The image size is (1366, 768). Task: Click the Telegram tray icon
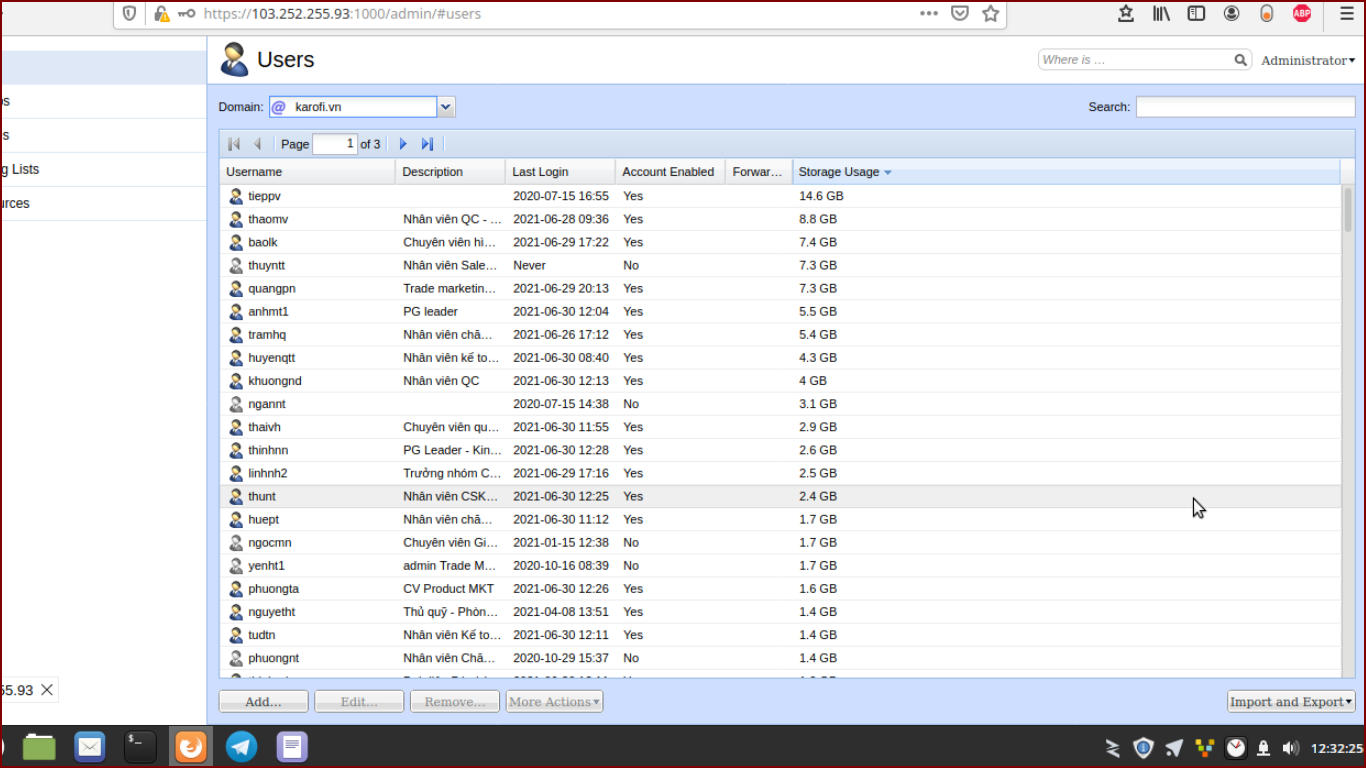1175,748
